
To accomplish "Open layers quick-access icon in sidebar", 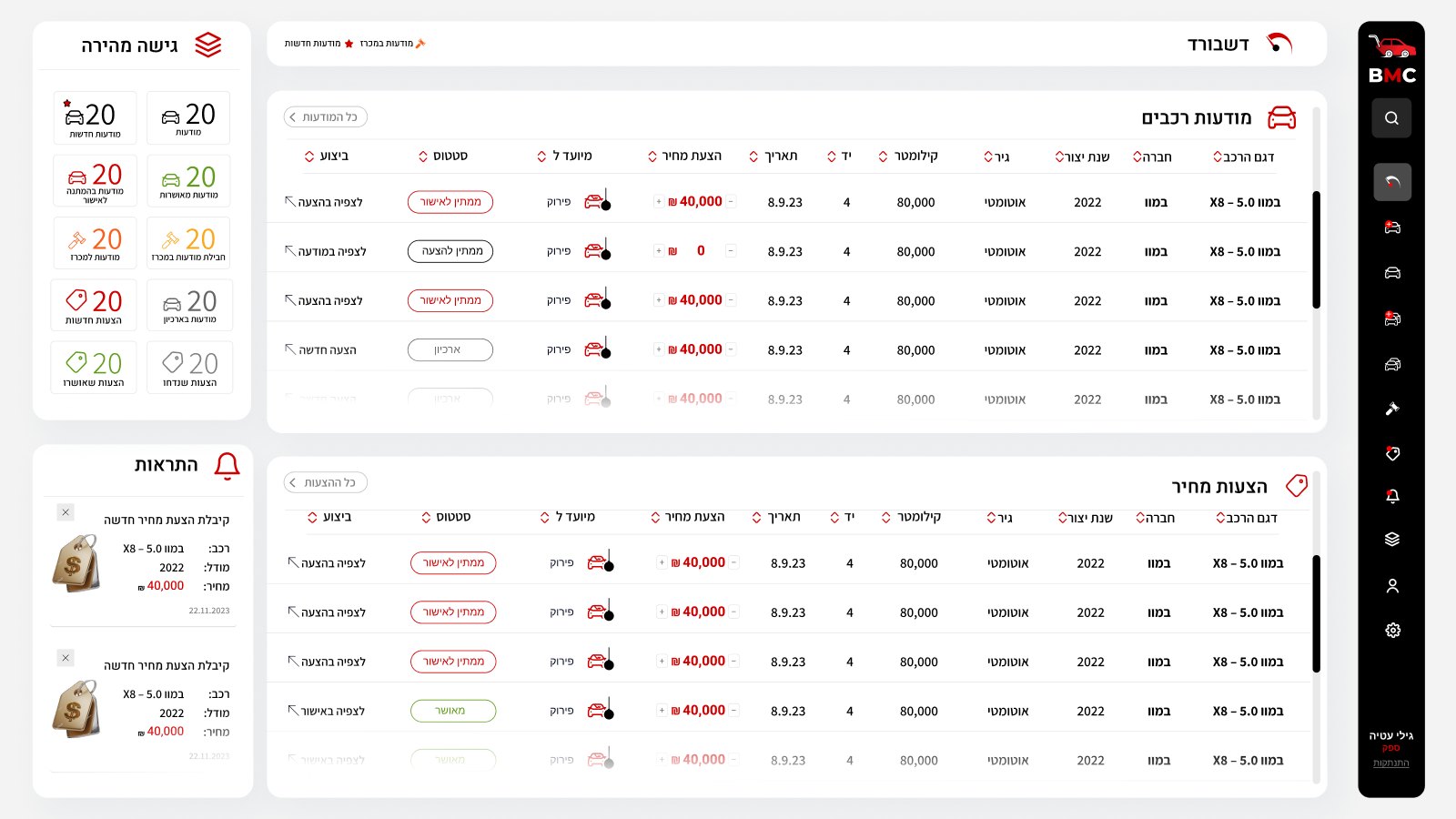I will pyautogui.click(x=1392, y=540).
